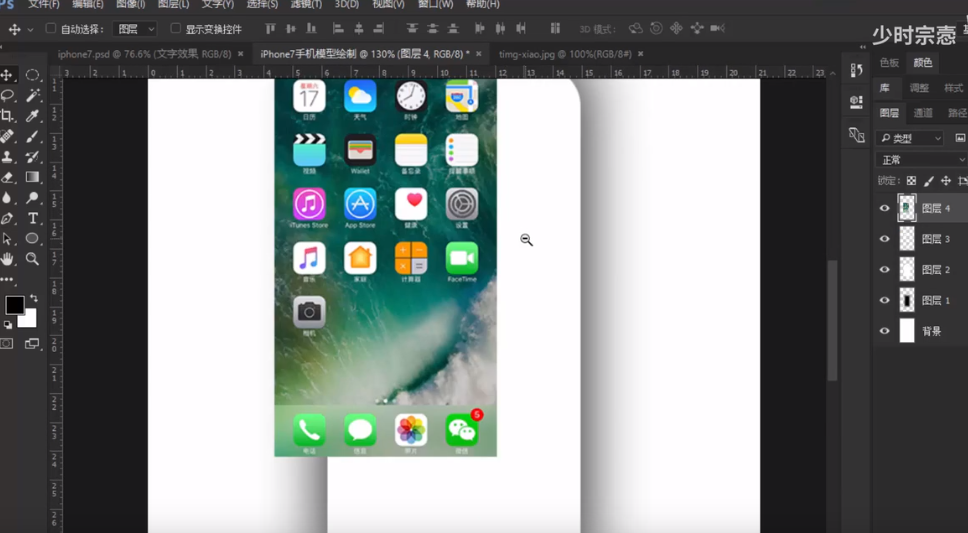Hide 图层 1 with its eye icon

[885, 300]
